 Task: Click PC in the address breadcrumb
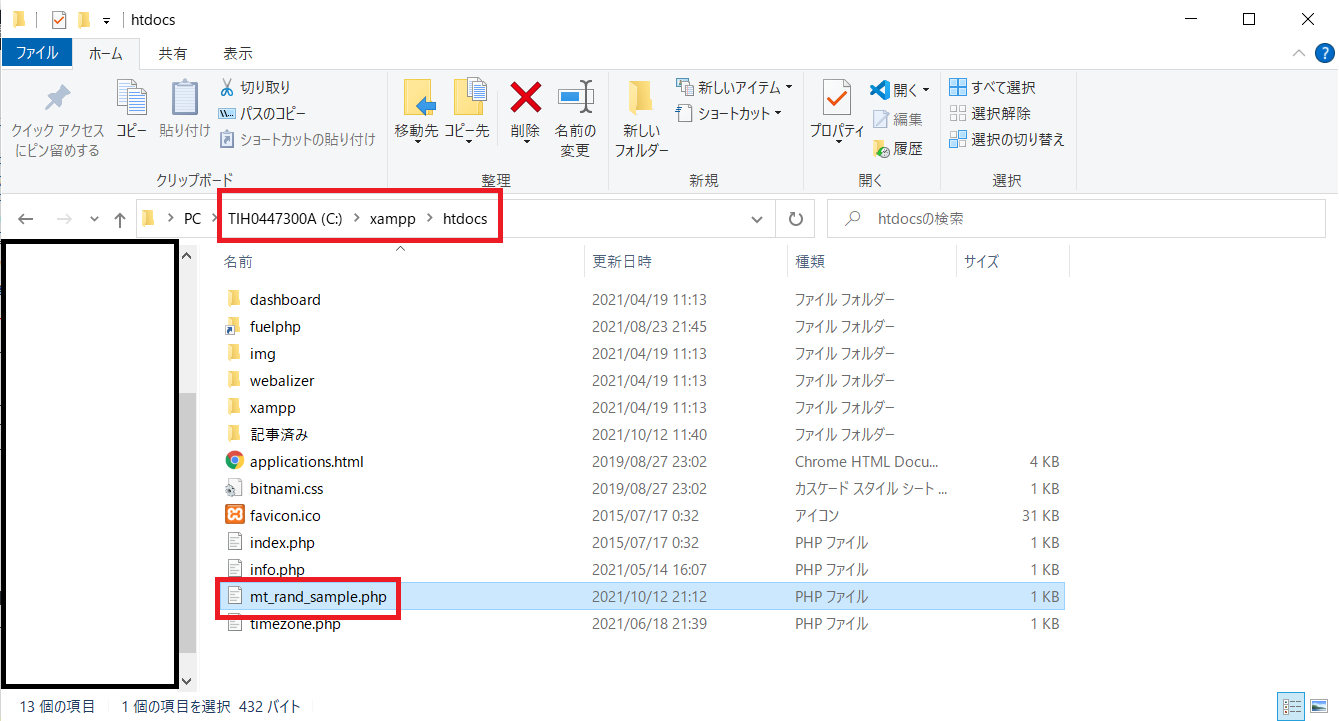coord(192,219)
